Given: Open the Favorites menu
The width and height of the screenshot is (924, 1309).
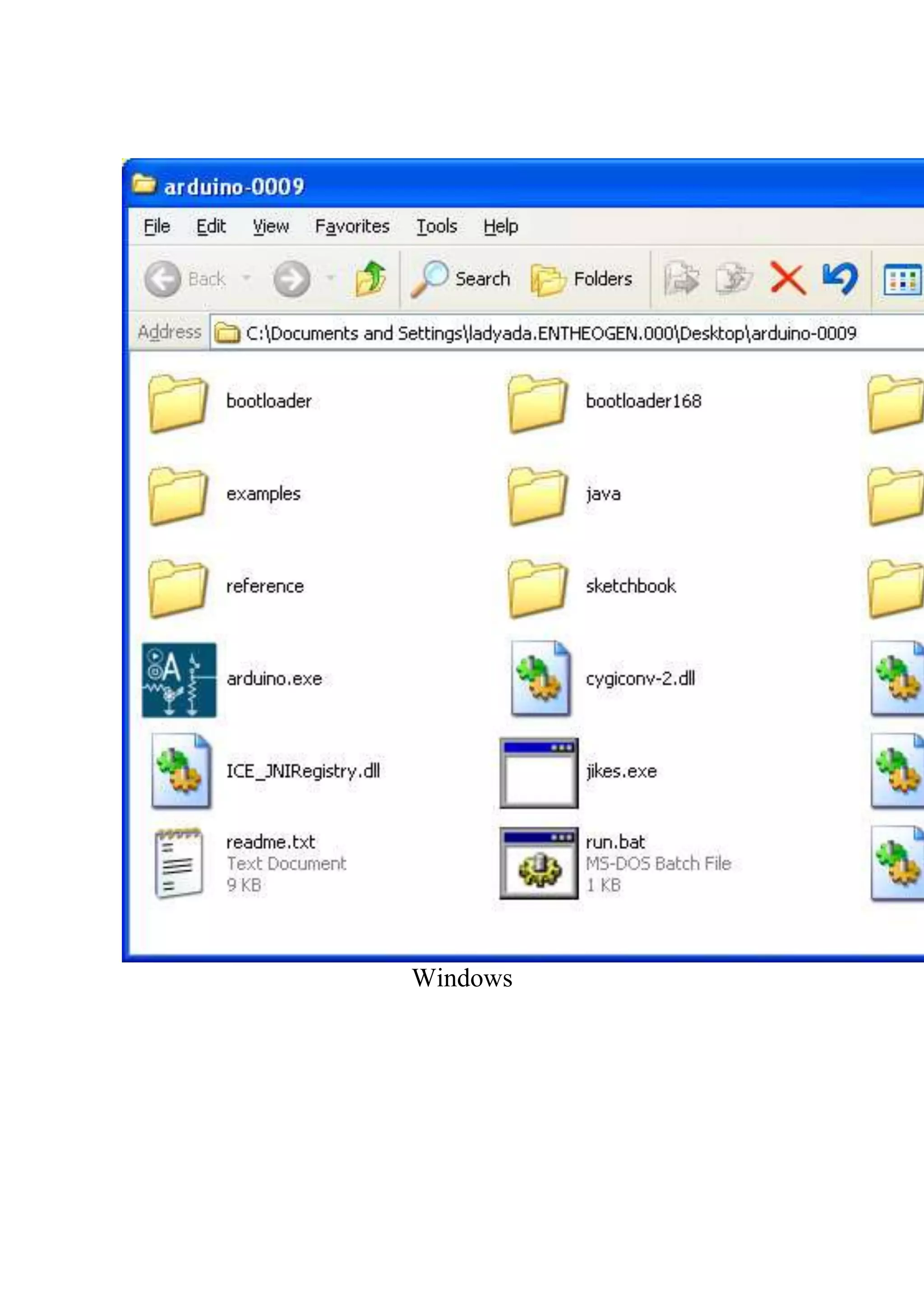Looking at the screenshot, I should [352, 227].
